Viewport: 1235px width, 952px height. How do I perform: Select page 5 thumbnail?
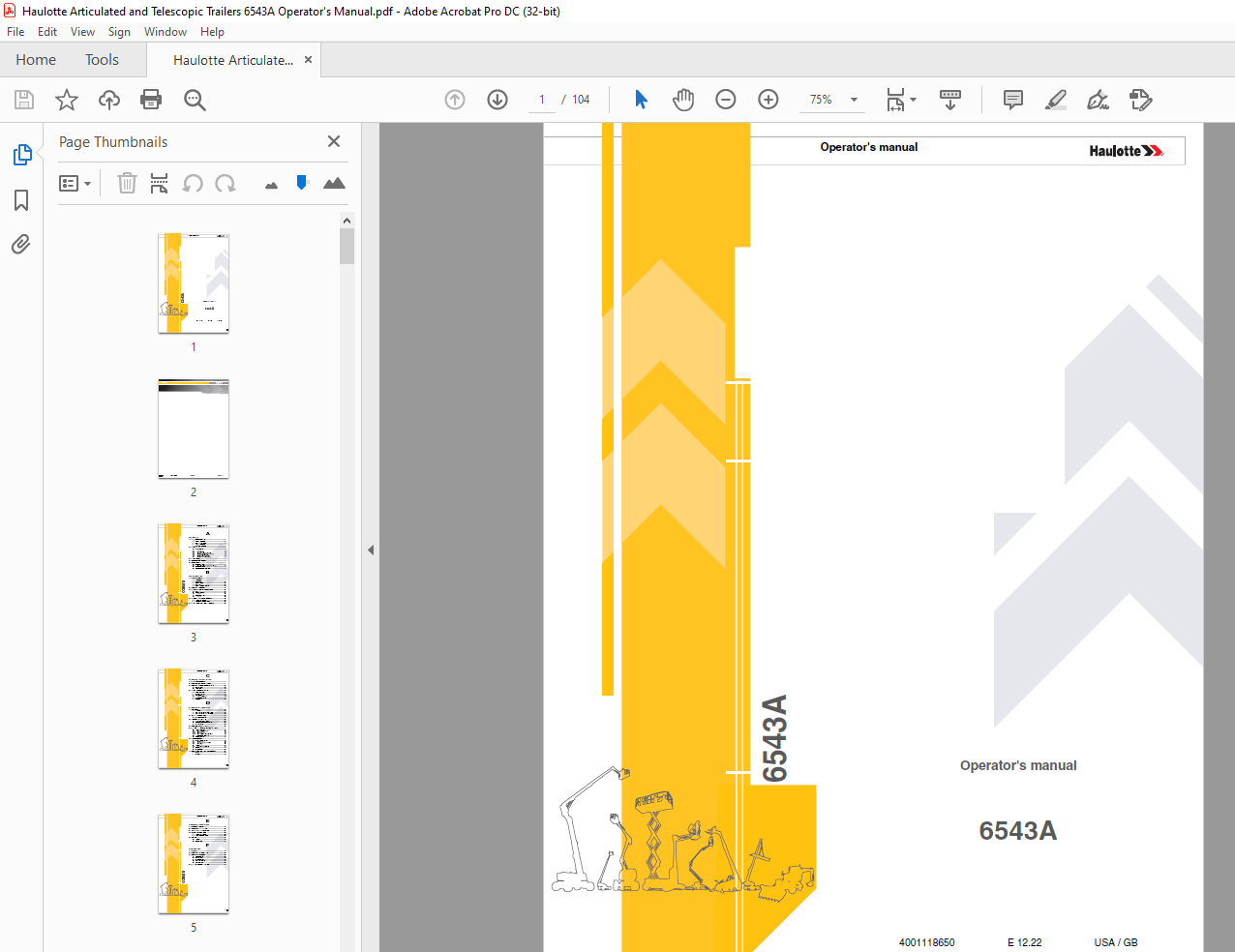pos(194,864)
